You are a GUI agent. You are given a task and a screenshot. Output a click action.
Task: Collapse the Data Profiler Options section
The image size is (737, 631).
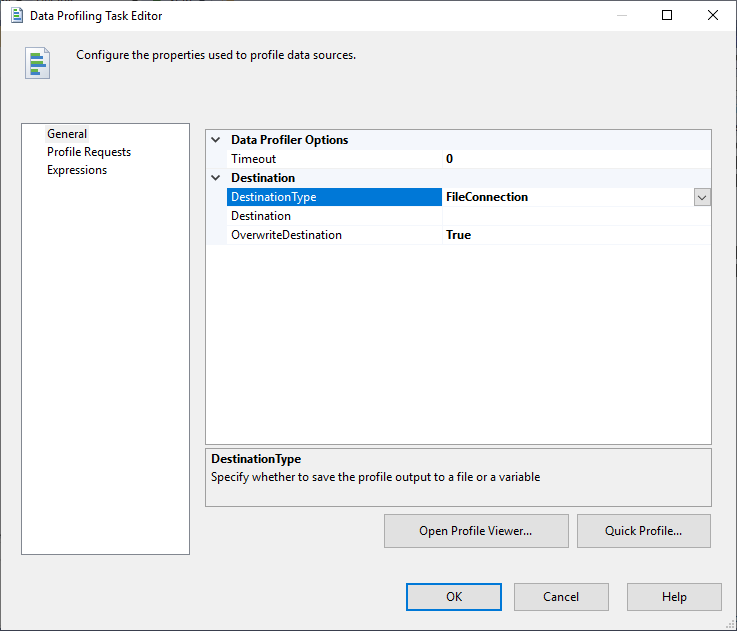tap(216, 140)
